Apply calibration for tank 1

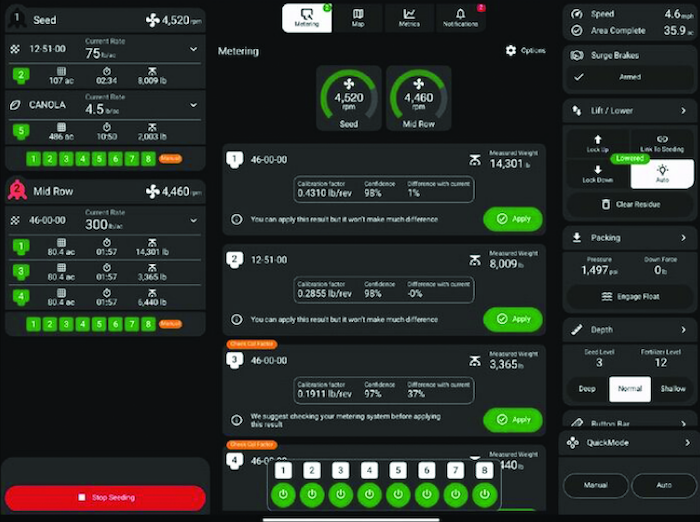click(x=512, y=219)
